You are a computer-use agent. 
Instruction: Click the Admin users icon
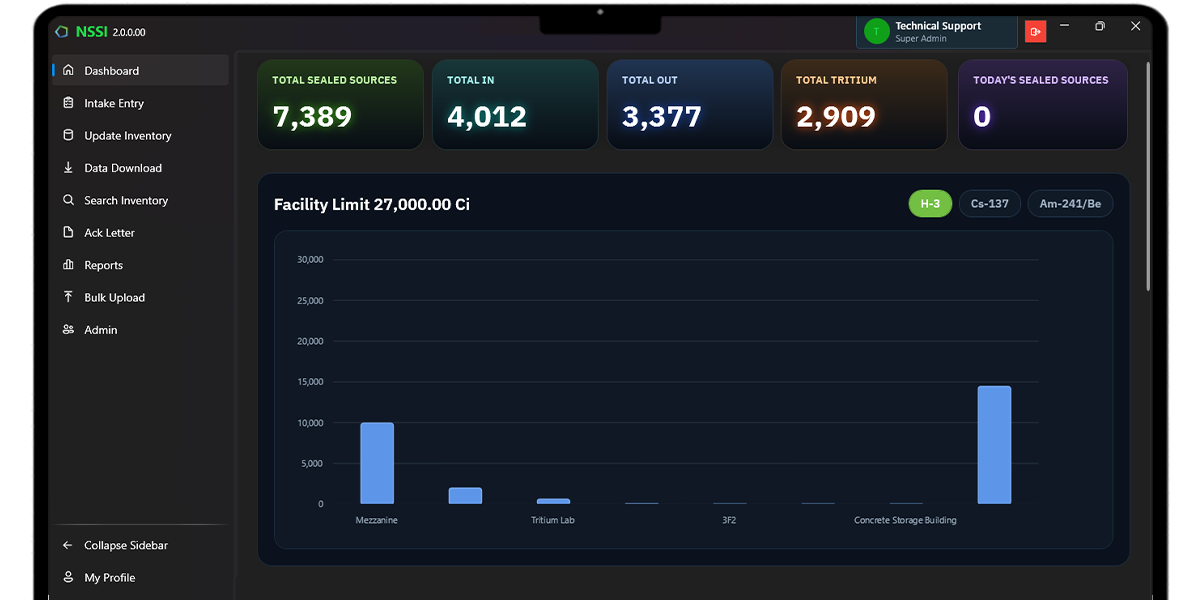[68, 329]
